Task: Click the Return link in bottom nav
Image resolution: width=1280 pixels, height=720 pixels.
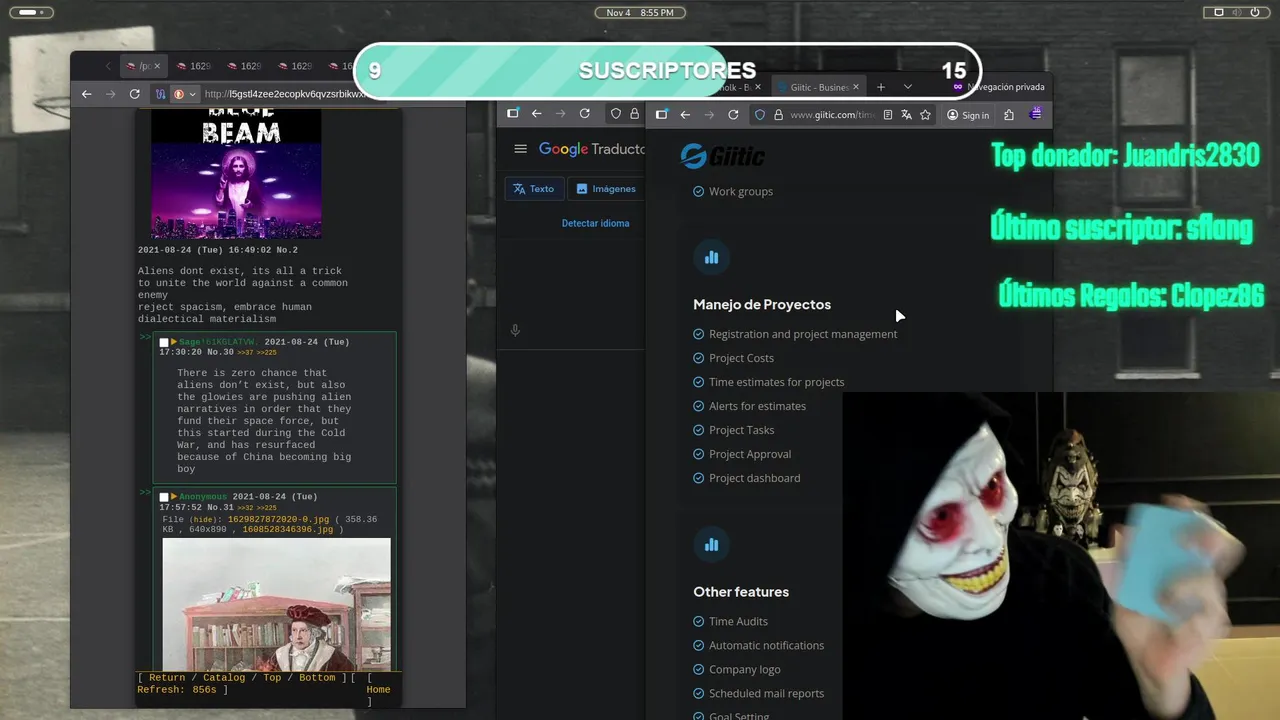Action: (167, 678)
